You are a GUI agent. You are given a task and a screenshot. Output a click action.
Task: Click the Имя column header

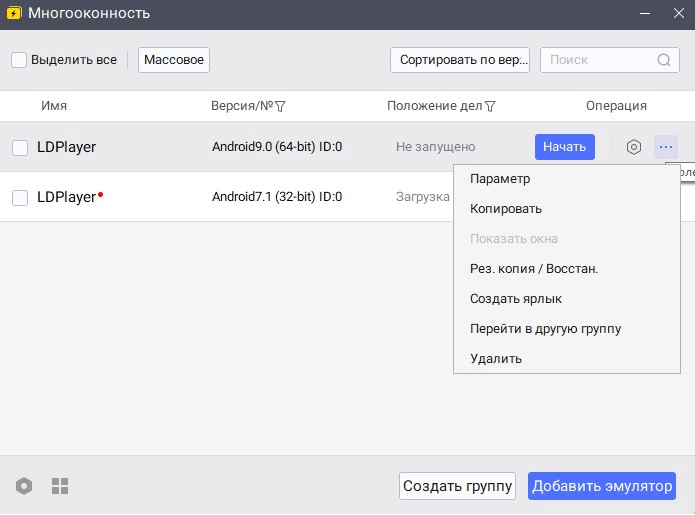pos(54,106)
